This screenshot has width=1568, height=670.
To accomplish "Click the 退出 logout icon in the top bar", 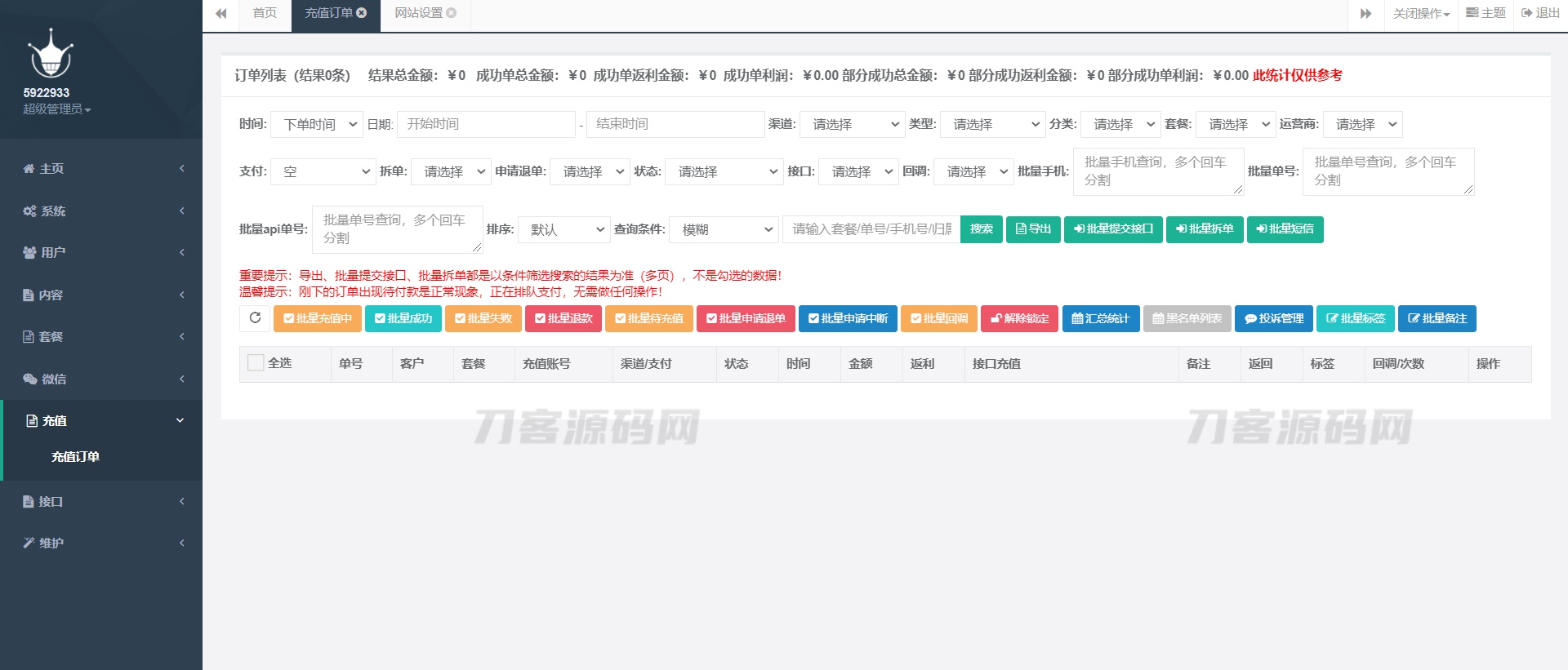I will click(1526, 13).
